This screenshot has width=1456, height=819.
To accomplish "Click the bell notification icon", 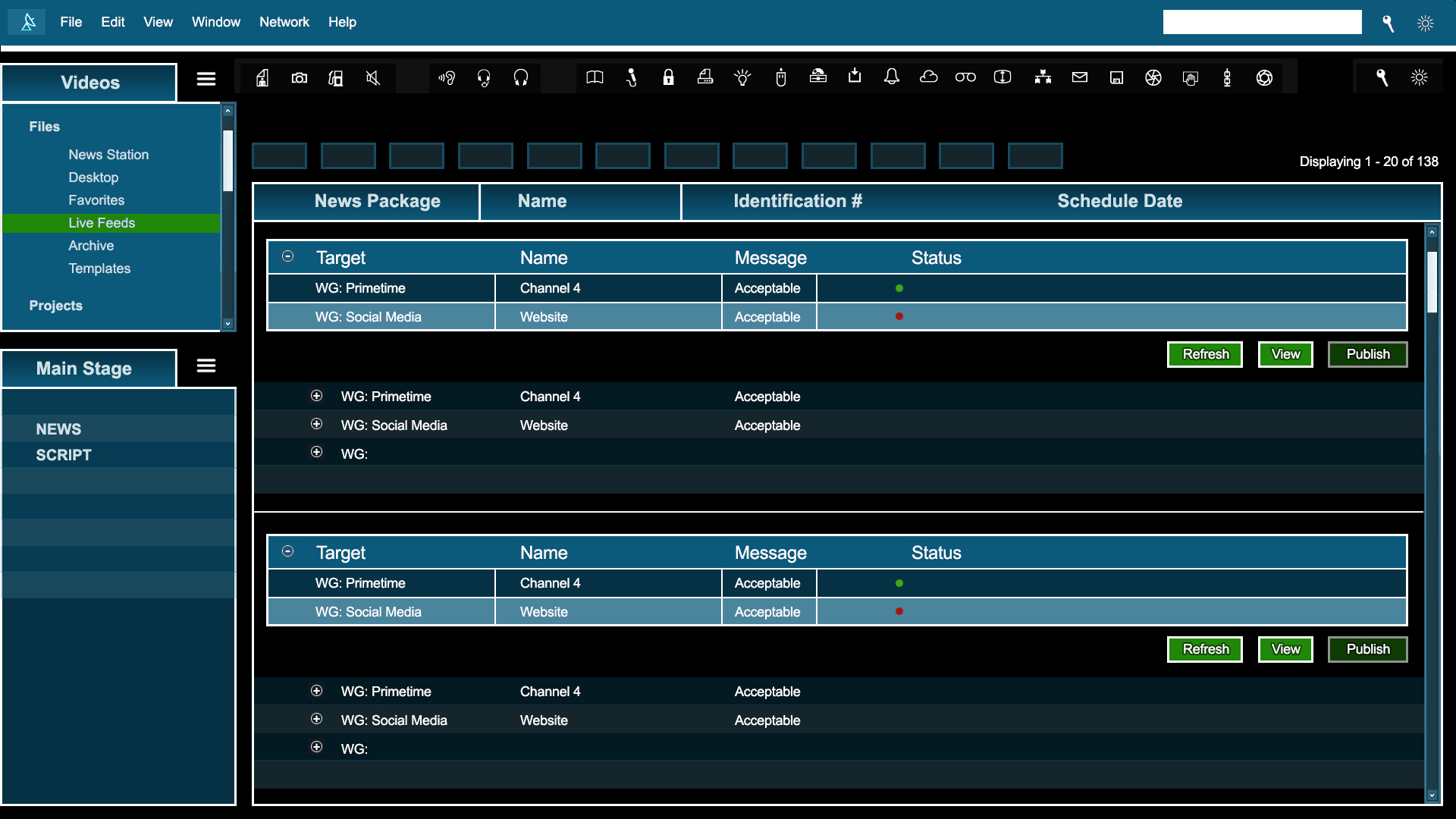I will [x=892, y=77].
